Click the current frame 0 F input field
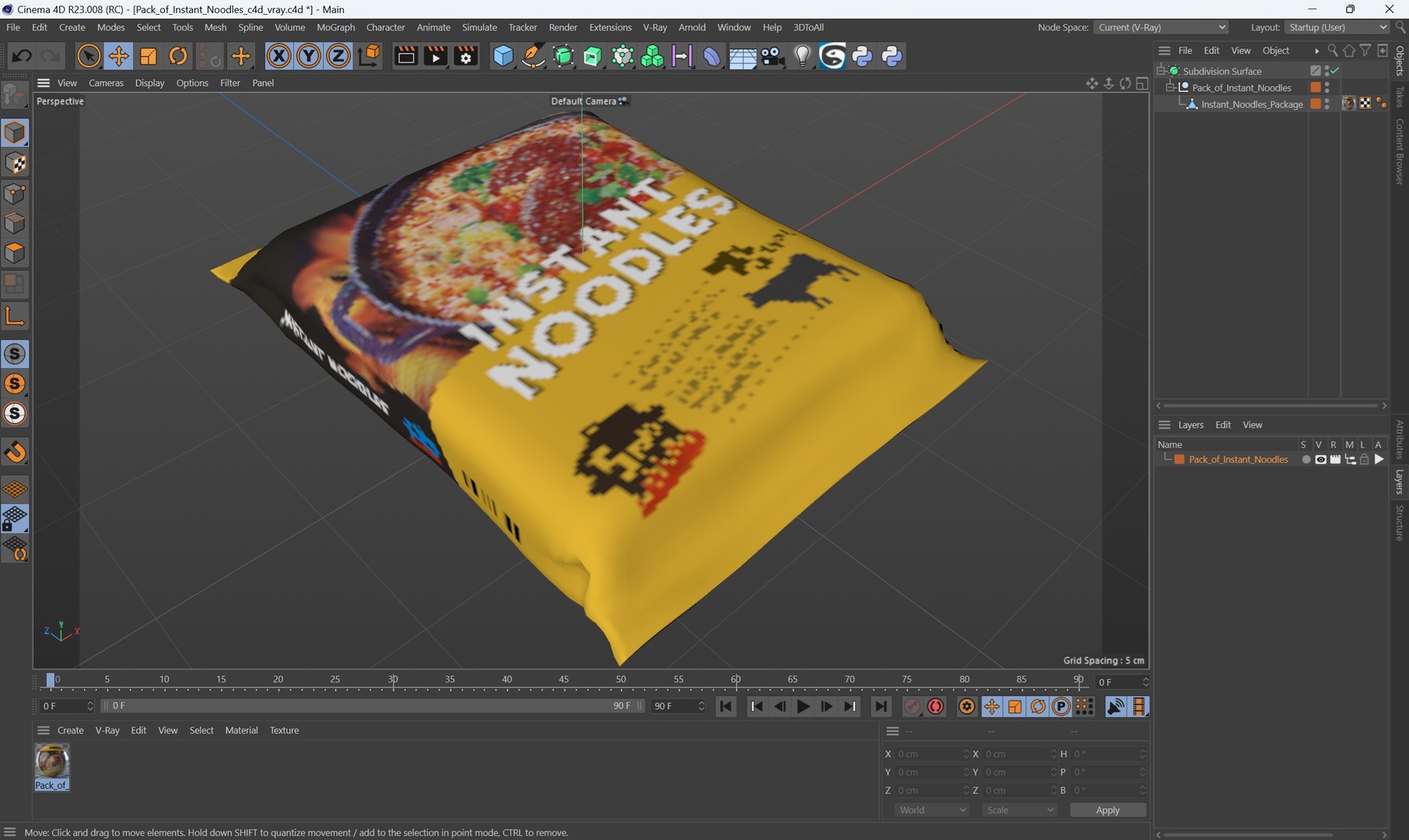 tap(66, 706)
